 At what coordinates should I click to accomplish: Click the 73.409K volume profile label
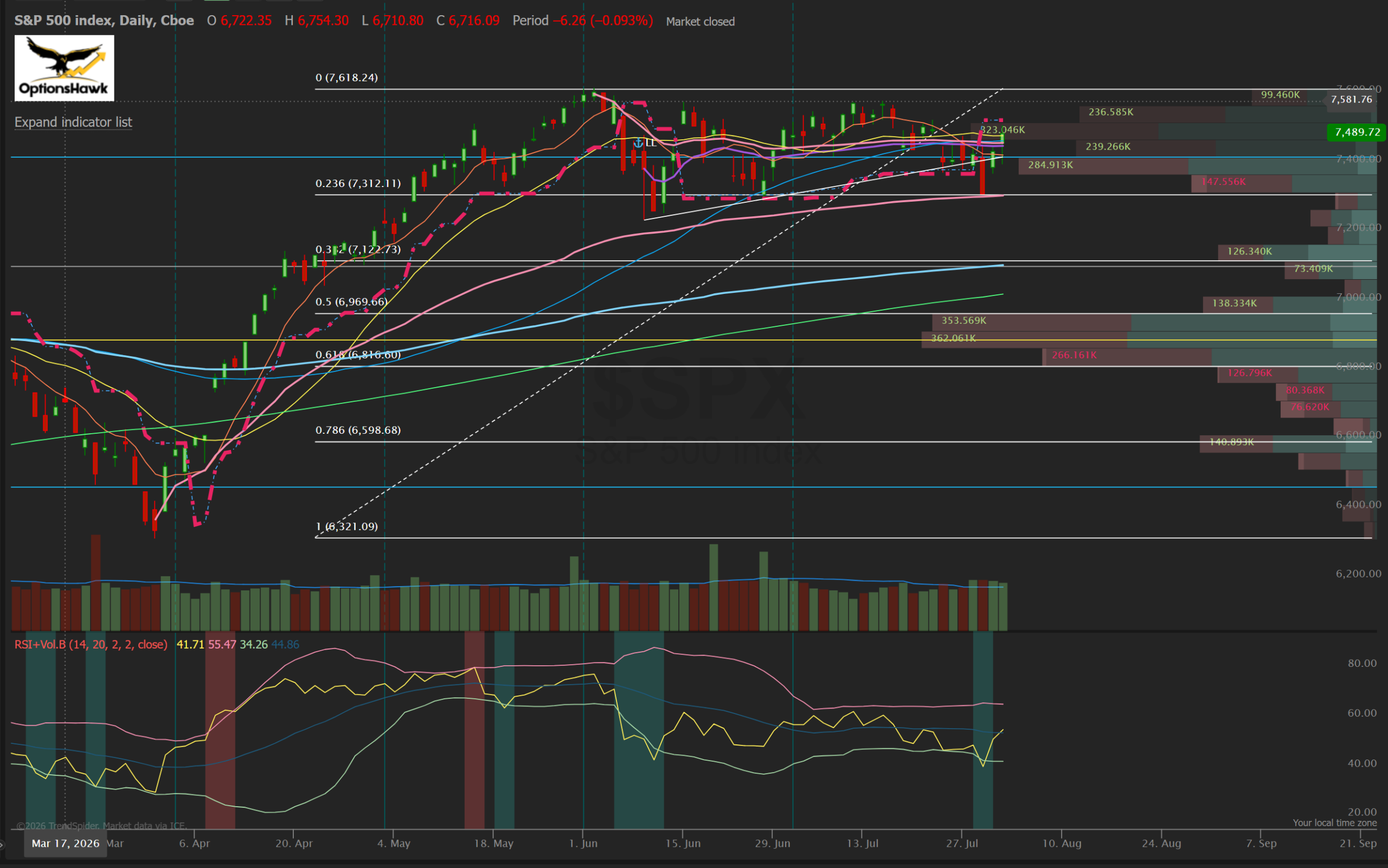tap(1313, 269)
